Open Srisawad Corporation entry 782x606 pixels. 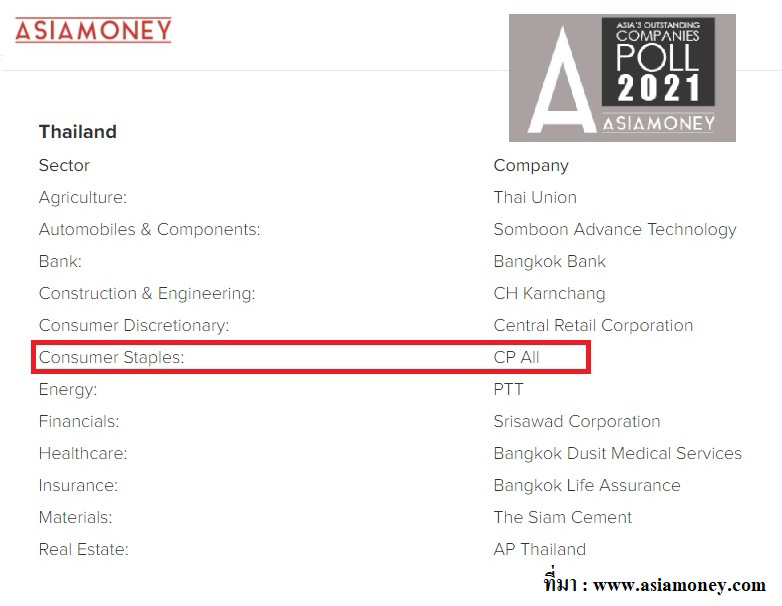(577, 421)
